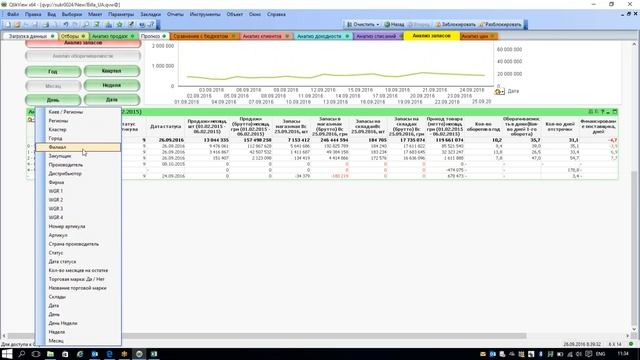Open the Отчеты menu
The width and height of the screenshot is (640, 360).
[175, 14]
